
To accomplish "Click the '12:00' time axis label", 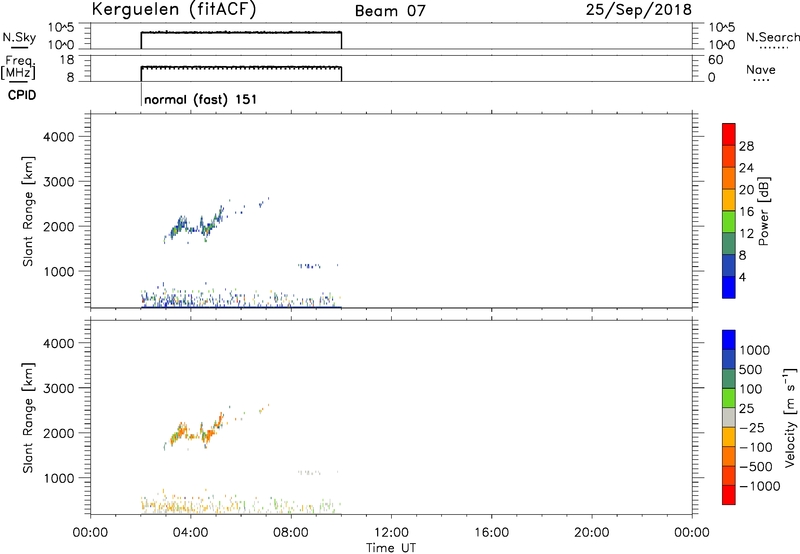I will point(391,533).
